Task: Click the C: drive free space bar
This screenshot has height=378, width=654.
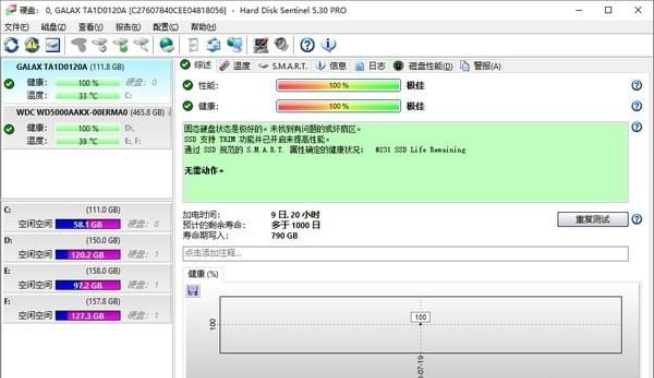Action: tap(88, 224)
